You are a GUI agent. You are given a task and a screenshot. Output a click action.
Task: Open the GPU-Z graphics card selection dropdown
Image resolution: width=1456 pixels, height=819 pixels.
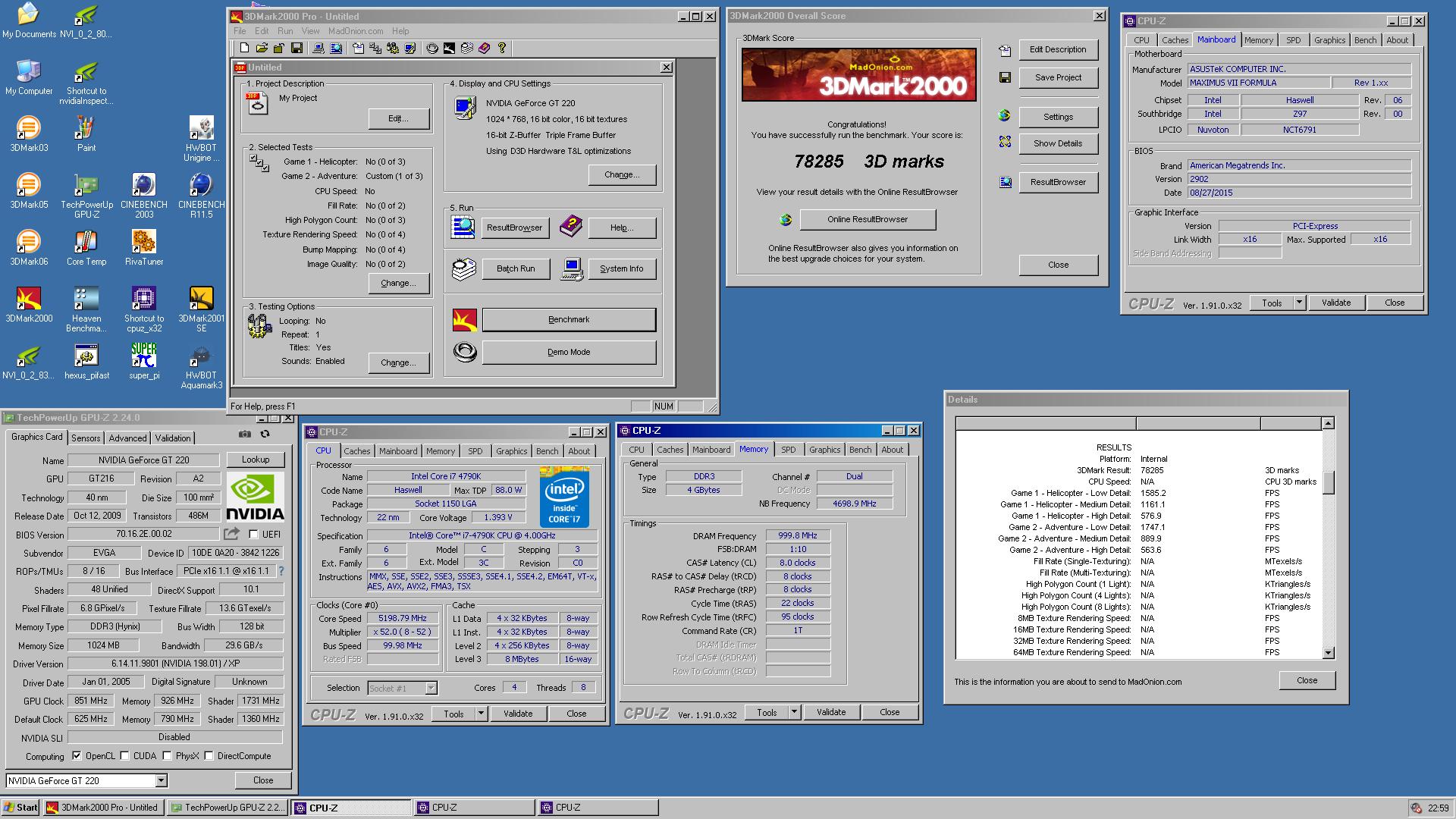pyautogui.click(x=161, y=780)
